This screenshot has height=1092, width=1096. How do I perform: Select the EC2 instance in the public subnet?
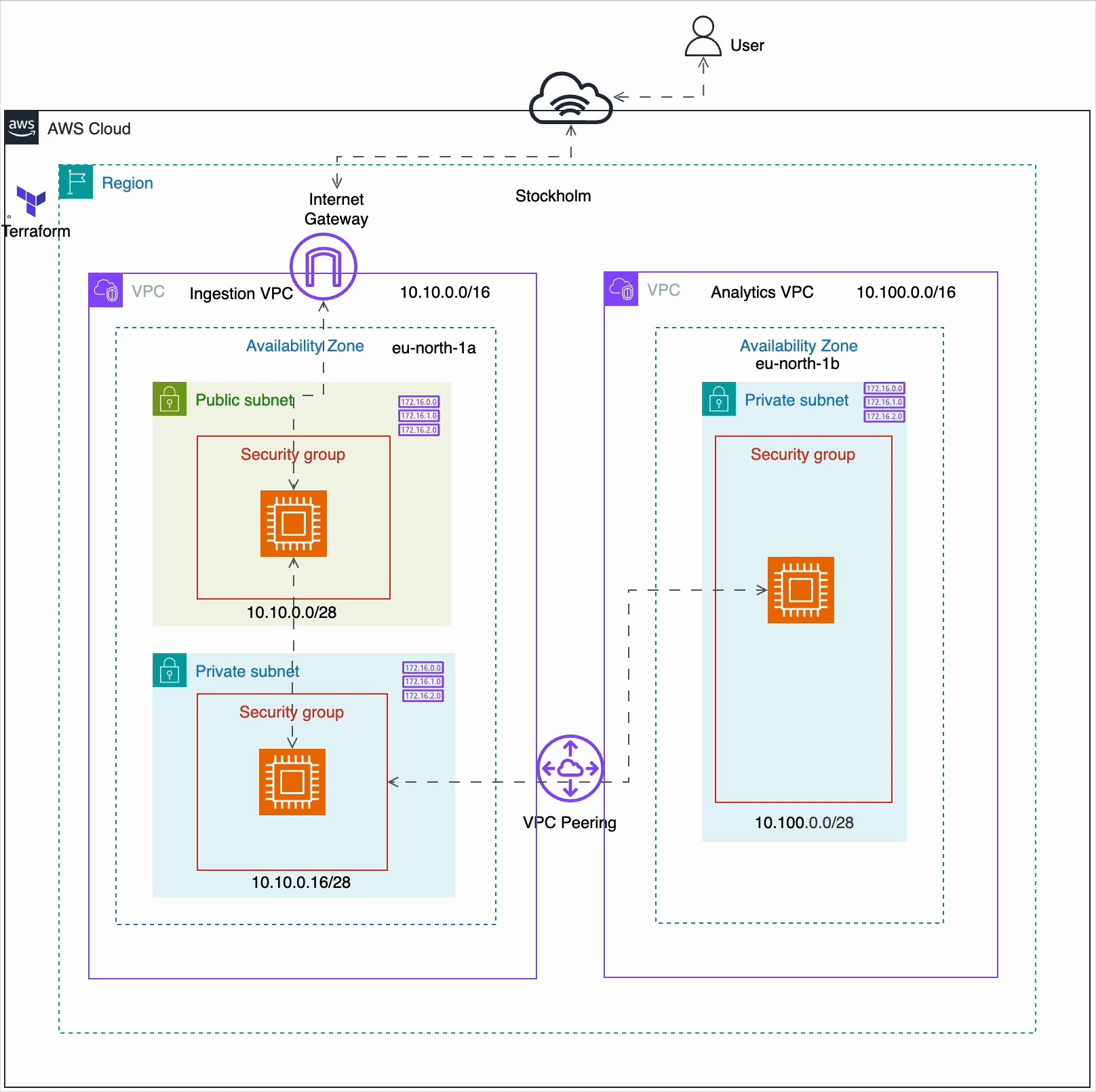pyautogui.click(x=293, y=522)
